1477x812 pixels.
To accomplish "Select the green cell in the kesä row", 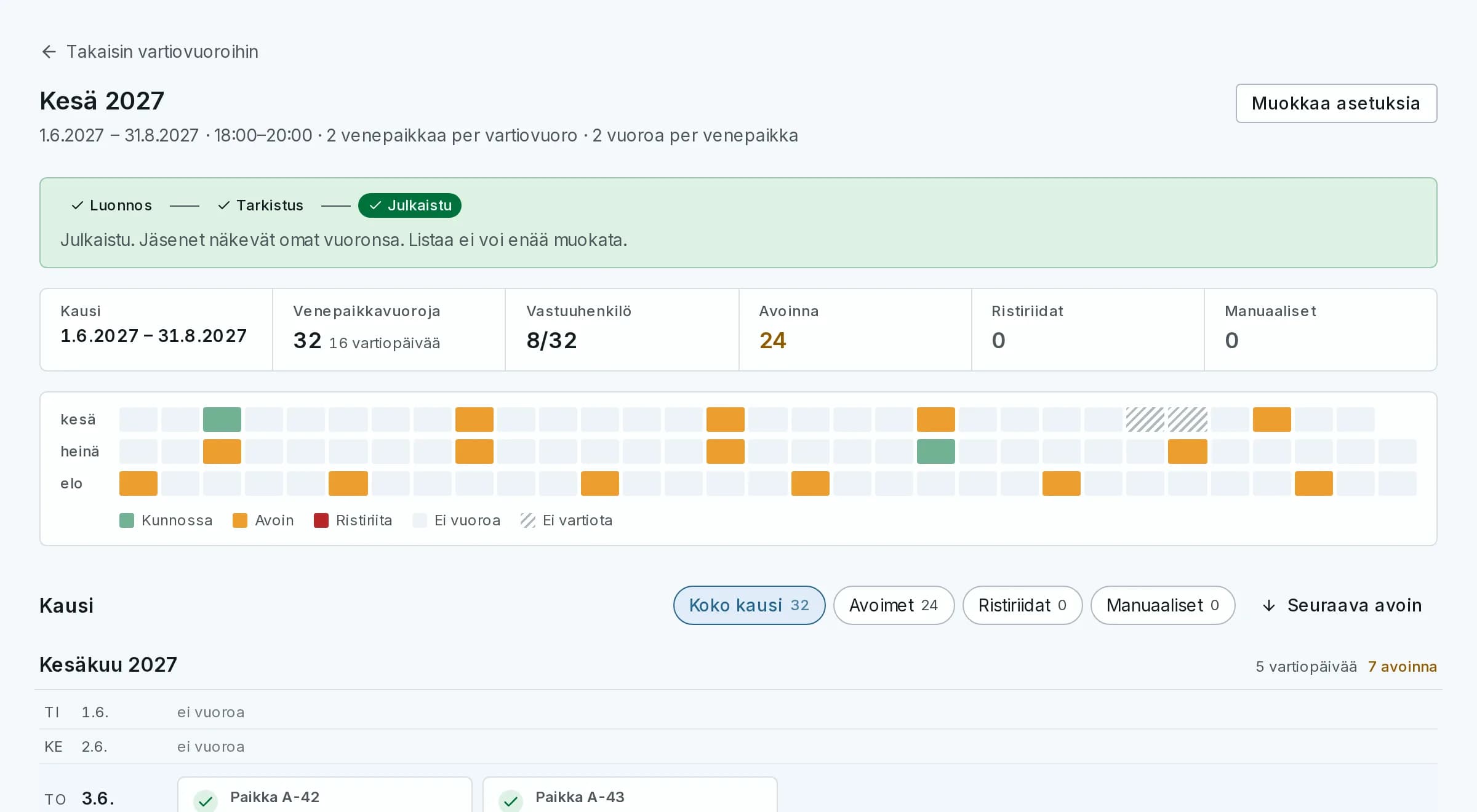I will pos(222,420).
